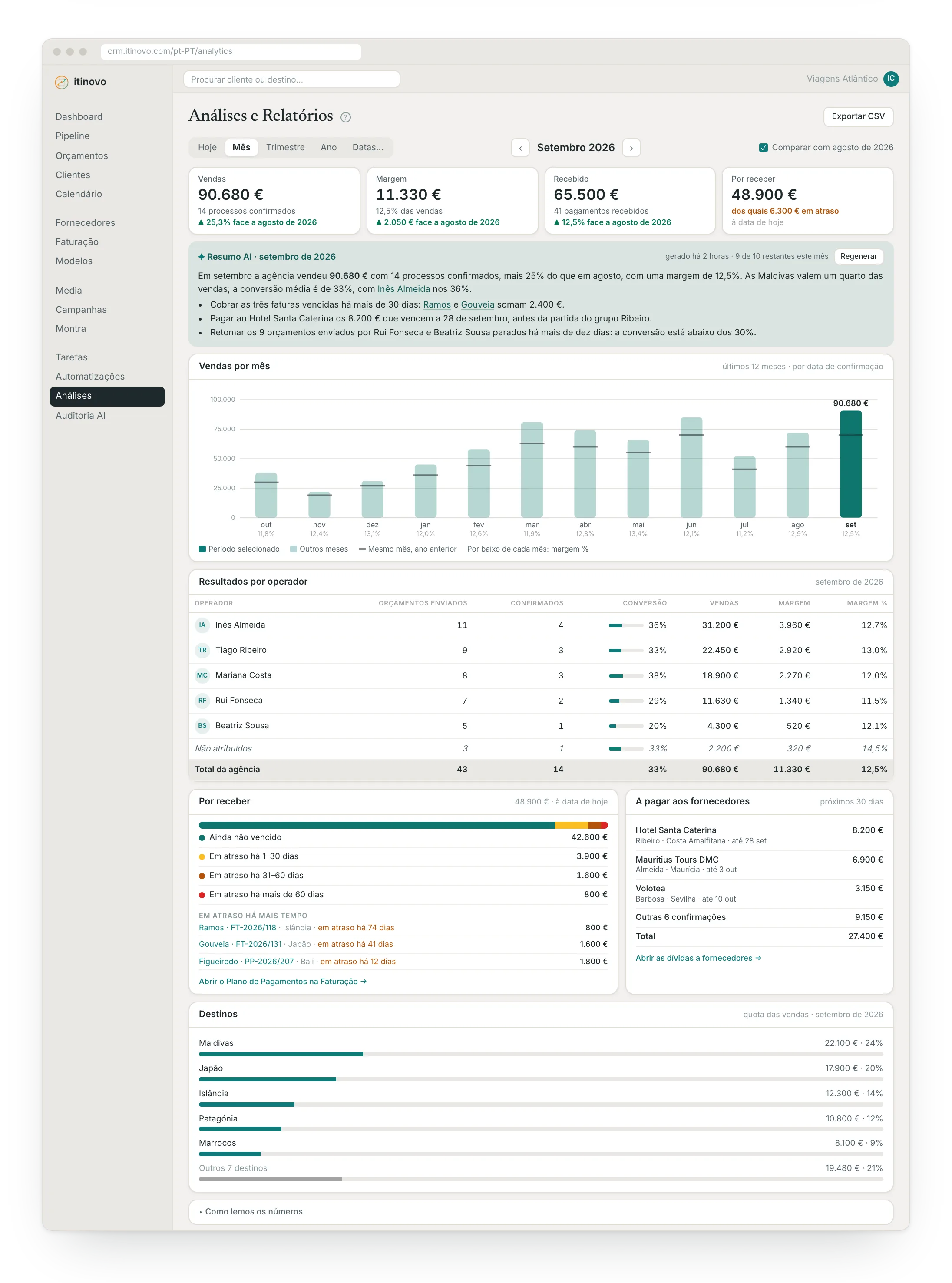The width and height of the screenshot is (952, 1283).
Task: Focus the Procurar cliente ou destino field
Action: pyautogui.click(x=291, y=79)
